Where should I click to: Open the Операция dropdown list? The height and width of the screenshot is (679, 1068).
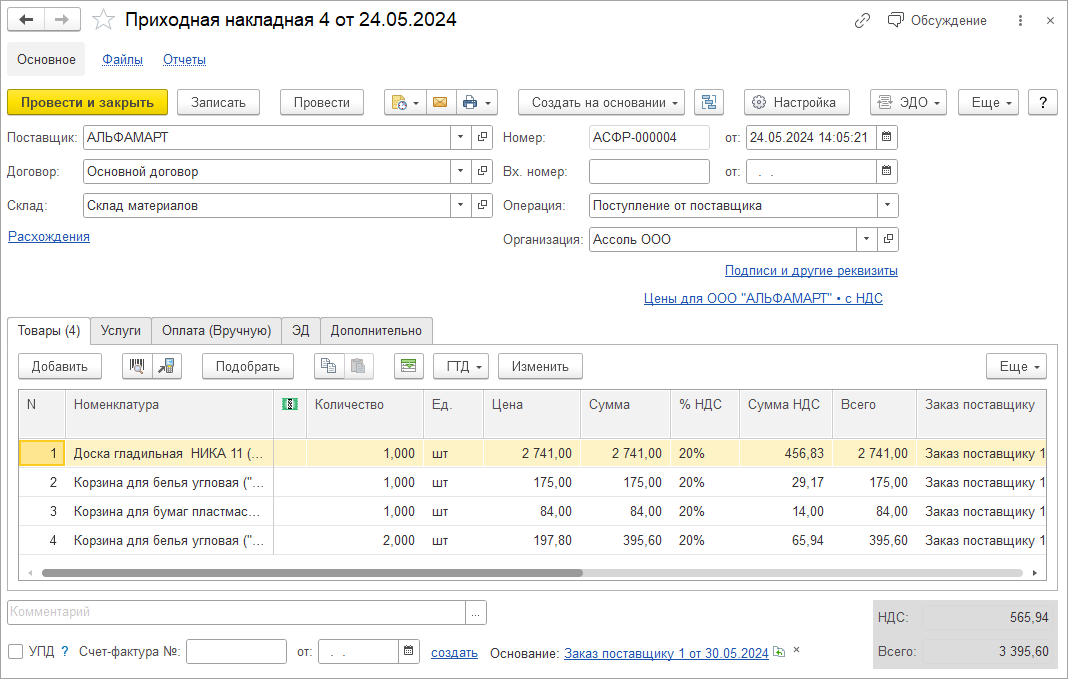887,205
